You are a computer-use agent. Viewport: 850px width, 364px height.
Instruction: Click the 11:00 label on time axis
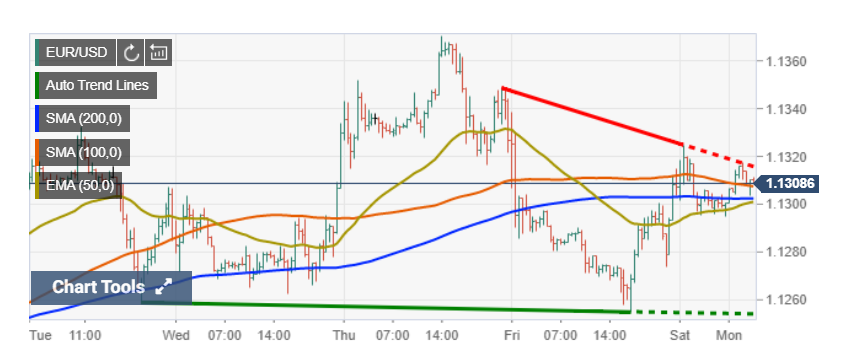[86, 336]
